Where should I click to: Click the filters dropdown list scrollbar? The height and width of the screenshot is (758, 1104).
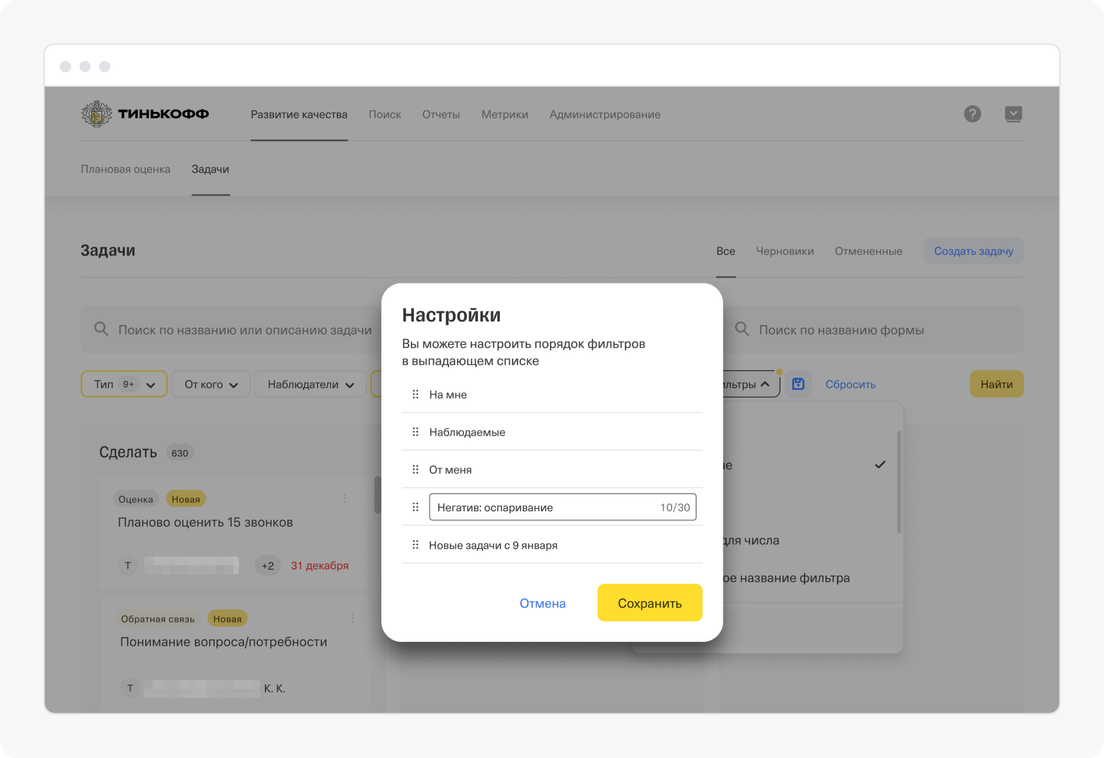[x=899, y=481]
